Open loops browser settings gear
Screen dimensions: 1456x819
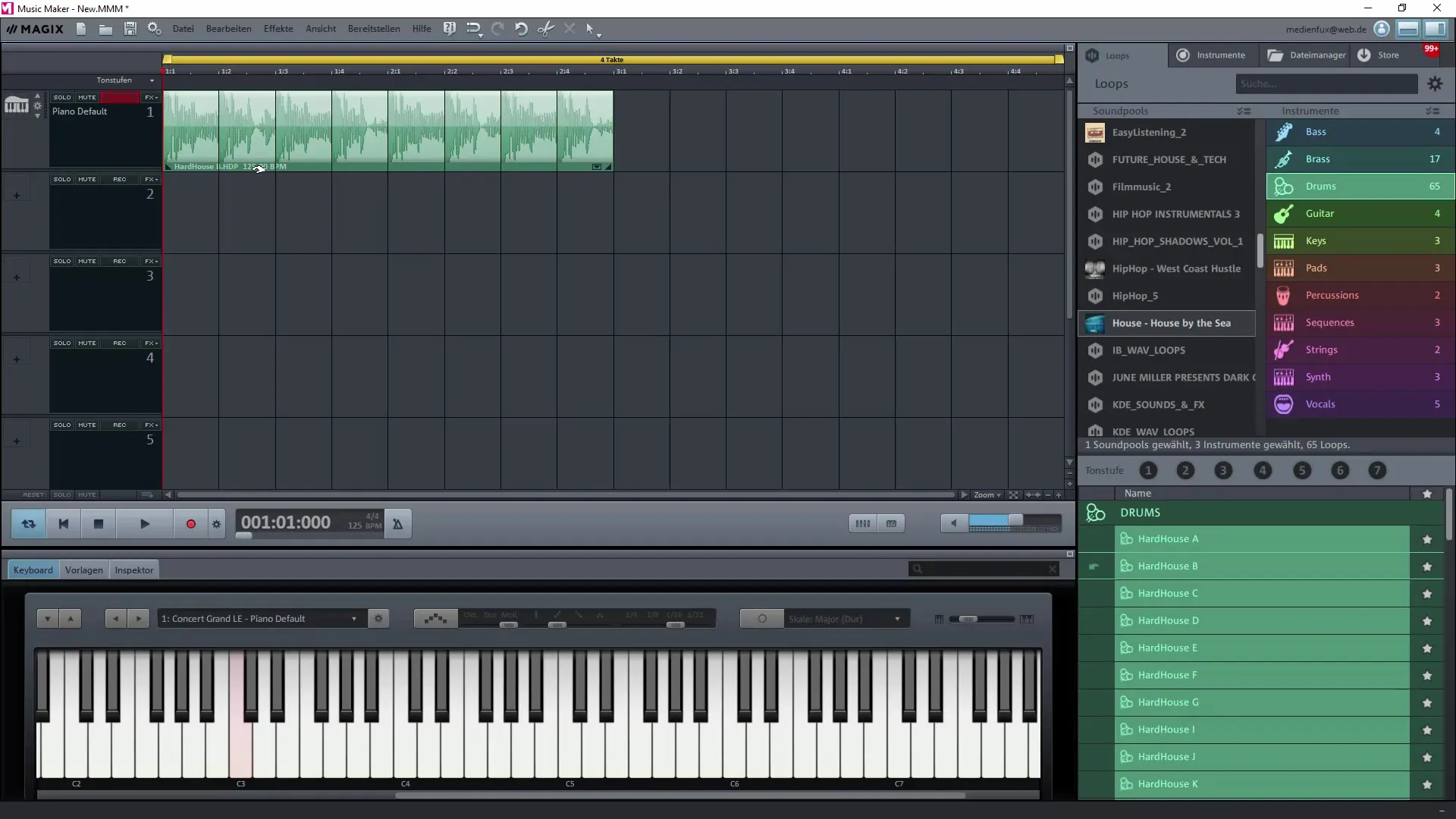tap(1435, 83)
